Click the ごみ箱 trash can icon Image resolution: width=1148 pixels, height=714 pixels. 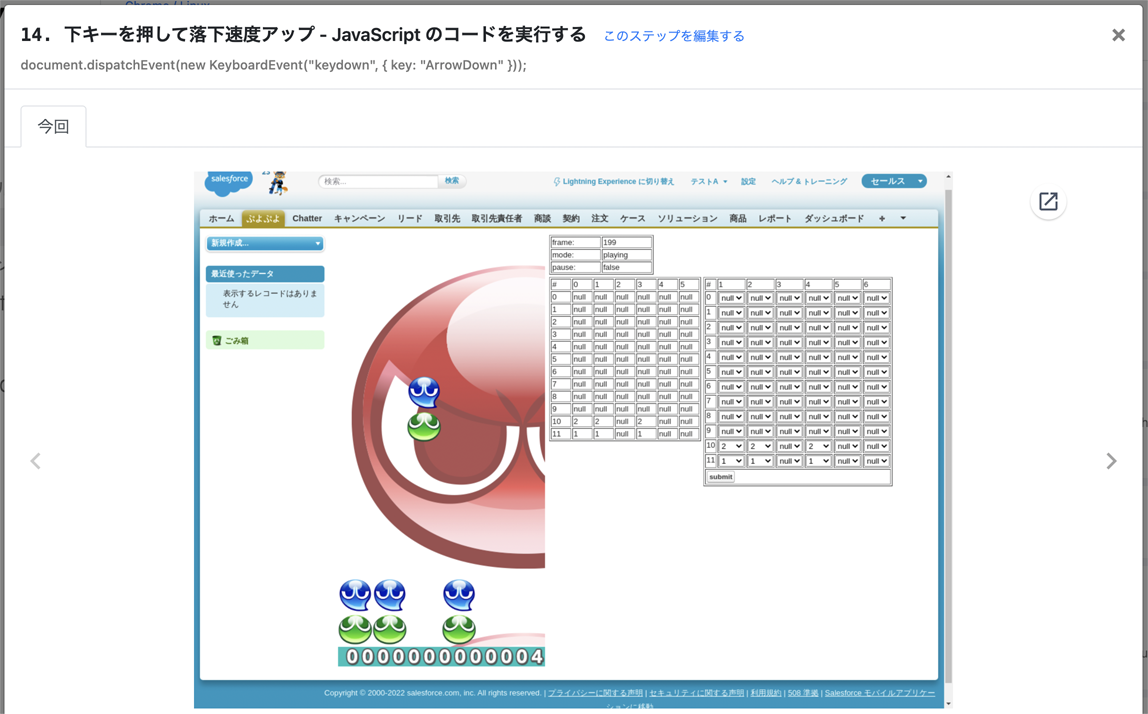[216, 341]
